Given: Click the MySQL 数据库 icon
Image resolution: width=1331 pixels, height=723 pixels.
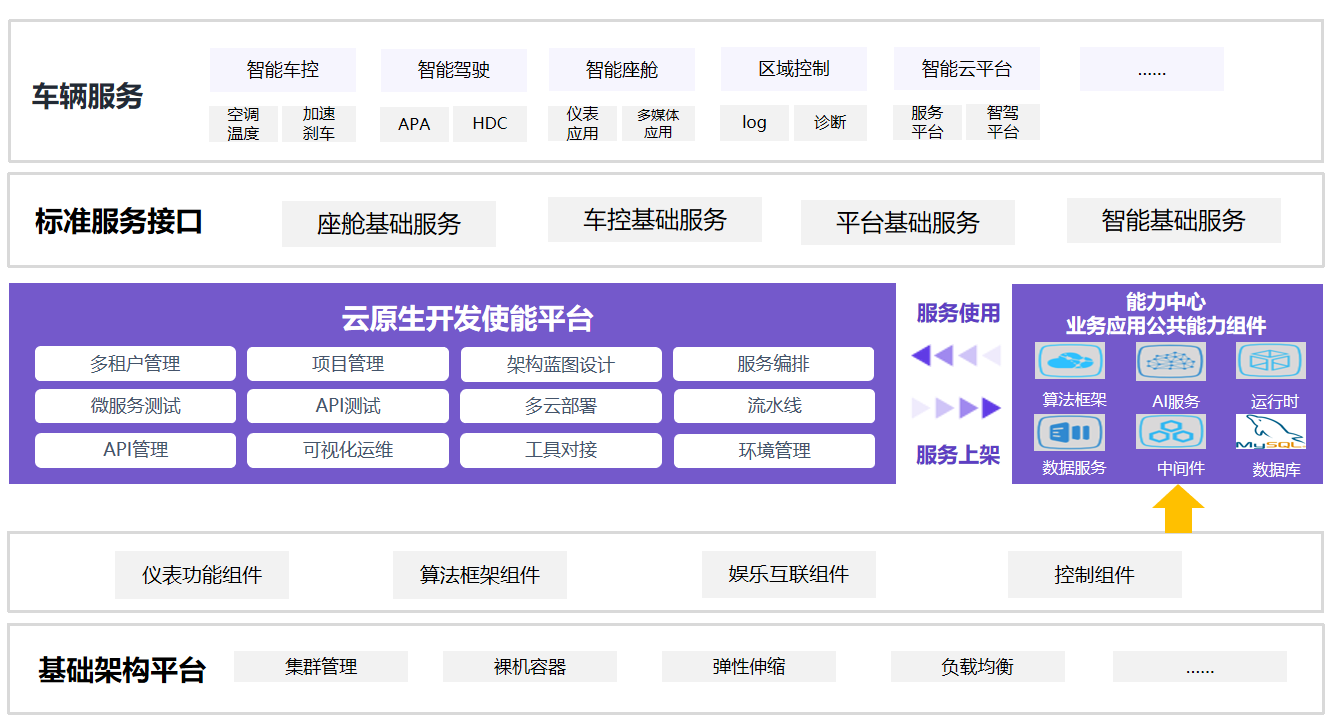Looking at the screenshot, I should coord(1270,432).
